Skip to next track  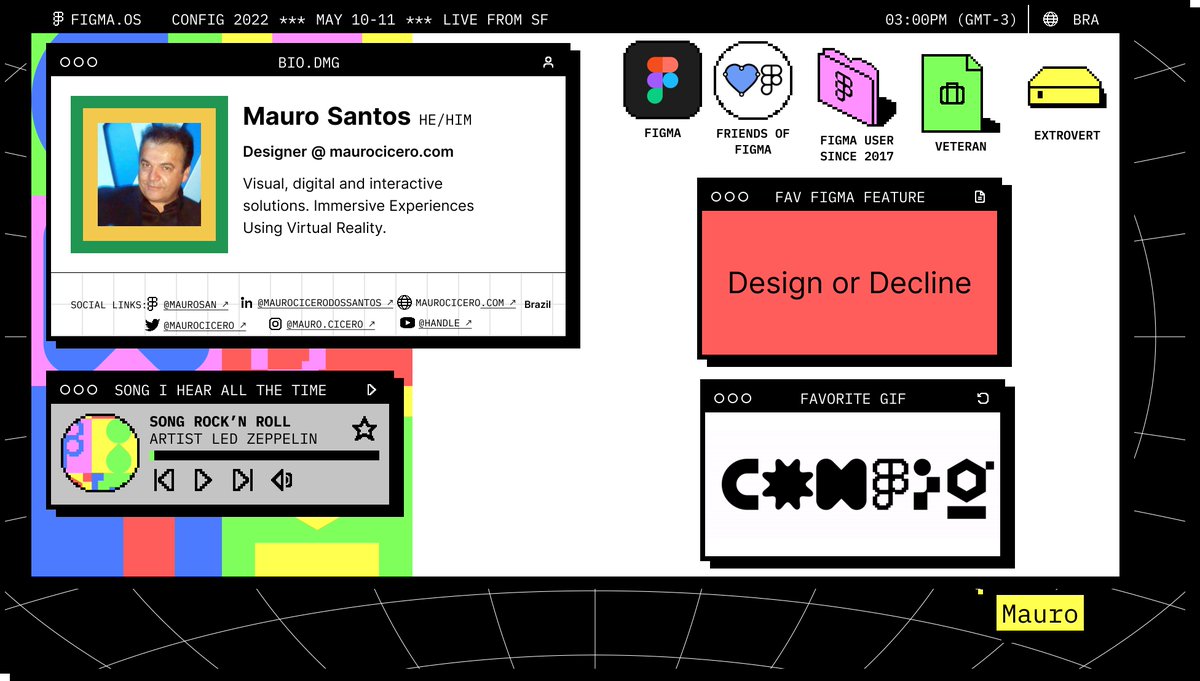pyautogui.click(x=242, y=481)
